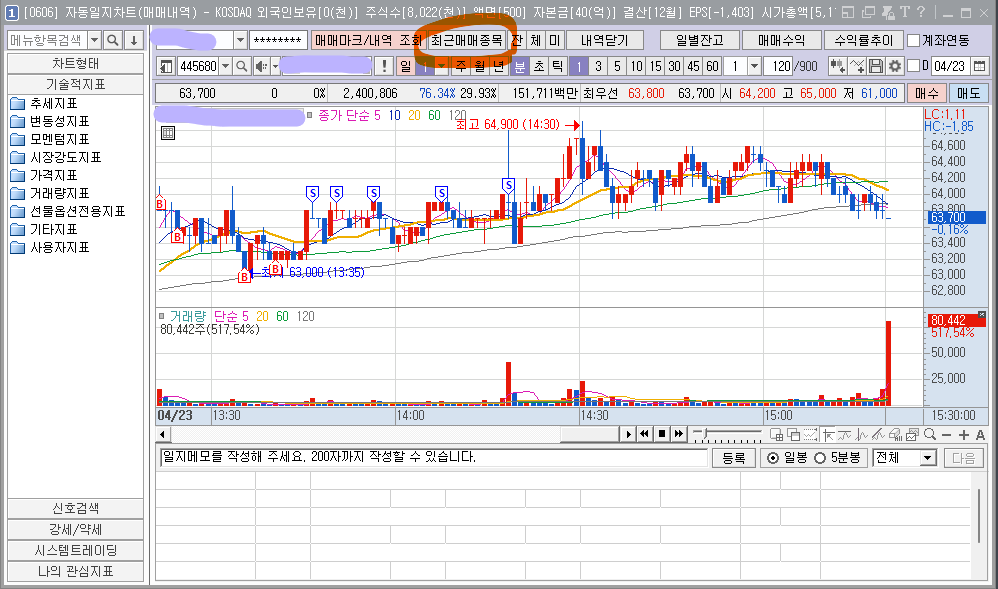998x589 pixels.
Task: Click the fast-forward button under the chart
Action: click(x=679, y=434)
